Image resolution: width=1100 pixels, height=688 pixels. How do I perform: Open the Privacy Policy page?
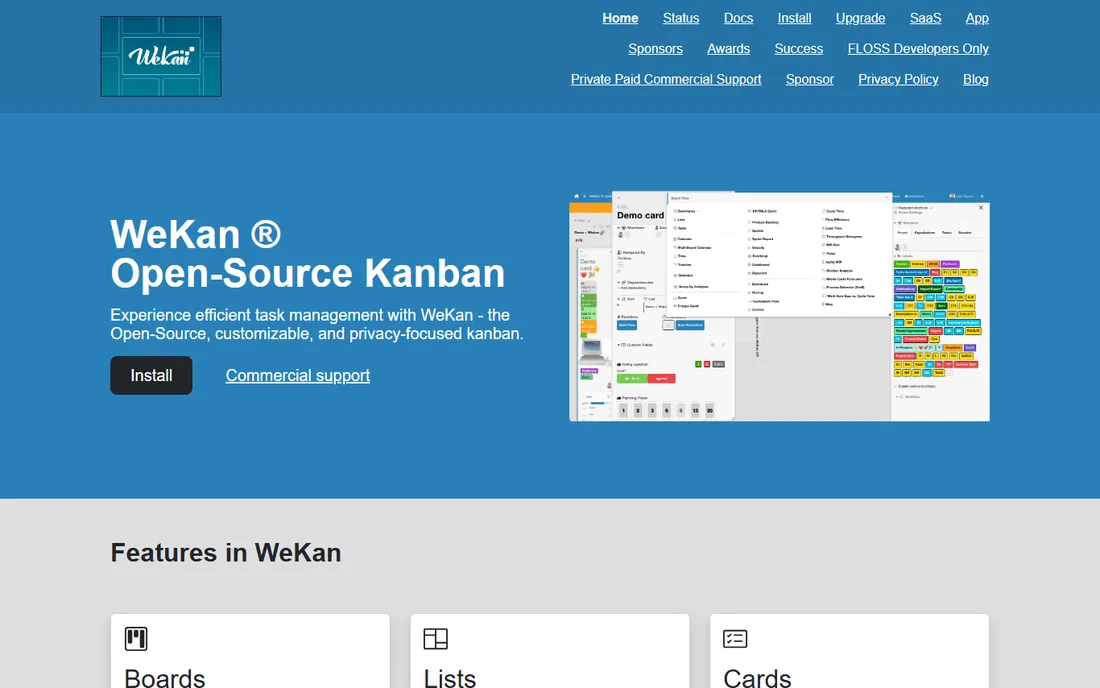click(x=898, y=79)
